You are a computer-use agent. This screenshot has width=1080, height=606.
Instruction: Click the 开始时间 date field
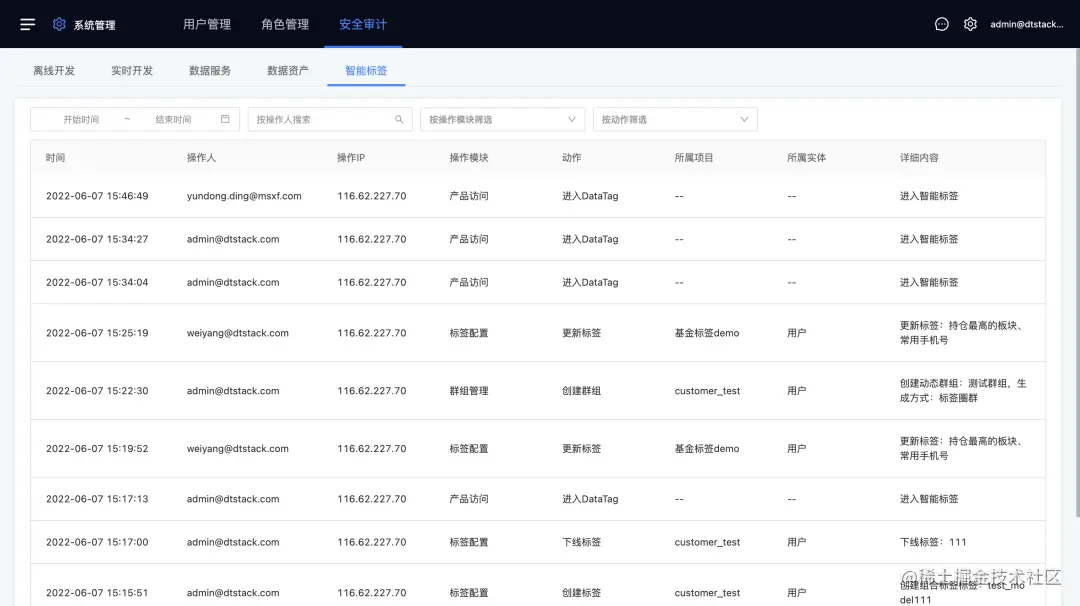click(x=81, y=119)
